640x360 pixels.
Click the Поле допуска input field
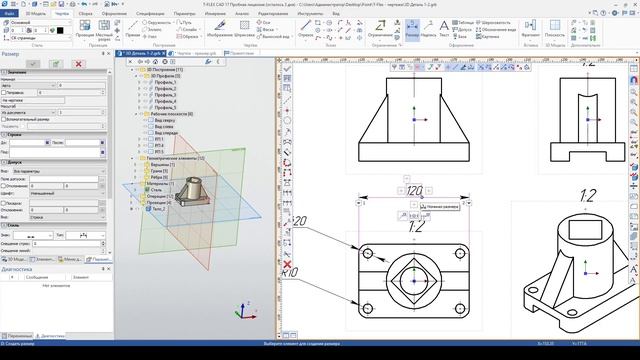pyautogui.click(x=64, y=179)
